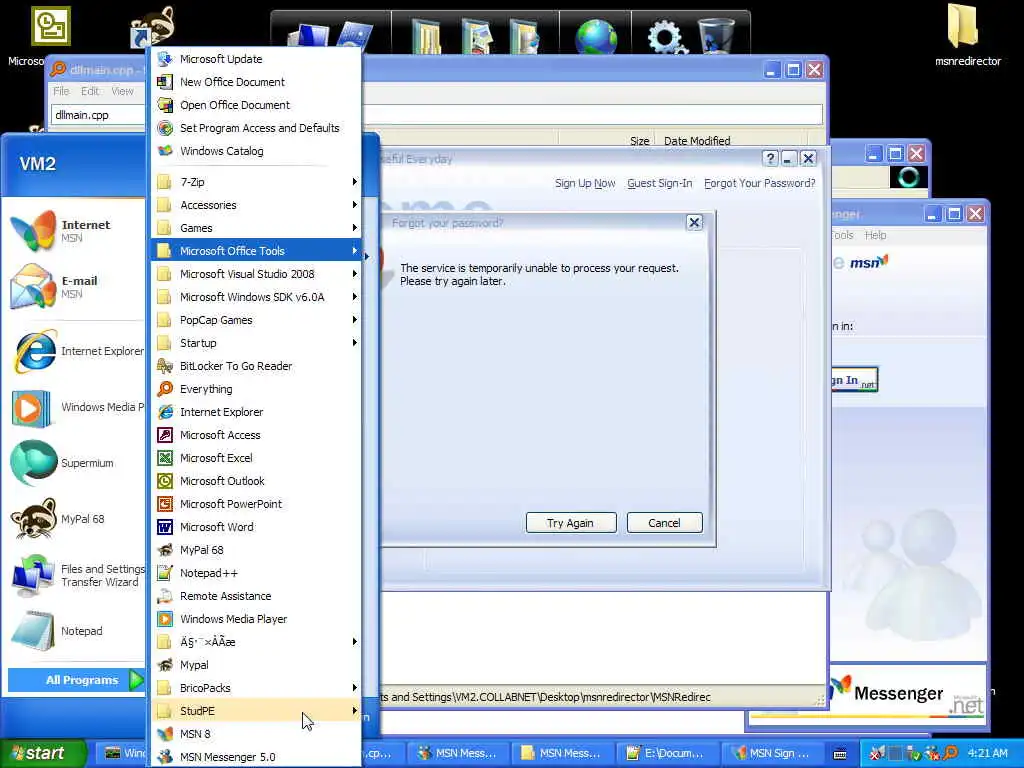Click the Open Office Document icon
This screenshot has width=1024, height=768.
coord(165,105)
